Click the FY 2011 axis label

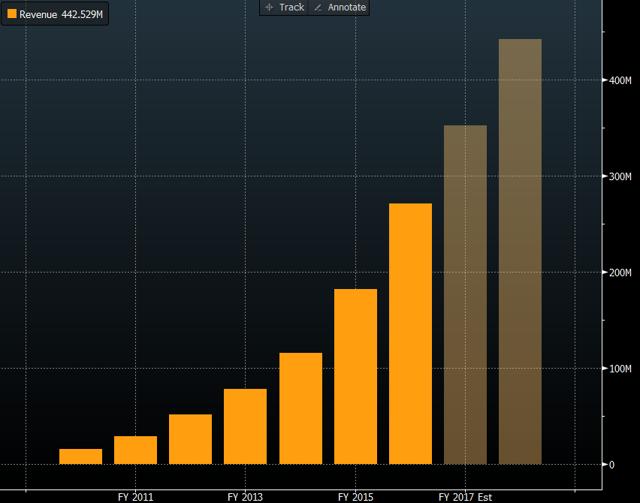[136, 497]
